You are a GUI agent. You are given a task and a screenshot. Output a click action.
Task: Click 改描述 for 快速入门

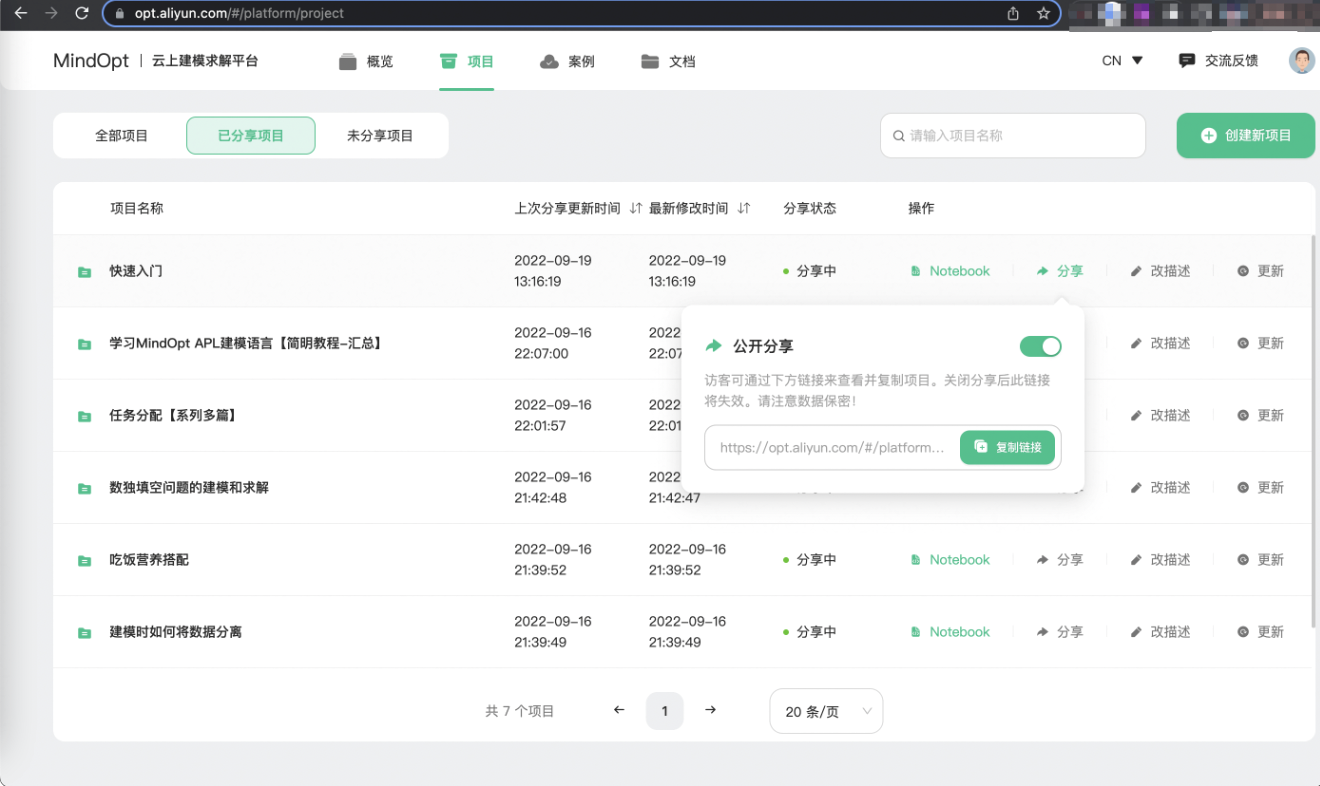tap(1160, 271)
